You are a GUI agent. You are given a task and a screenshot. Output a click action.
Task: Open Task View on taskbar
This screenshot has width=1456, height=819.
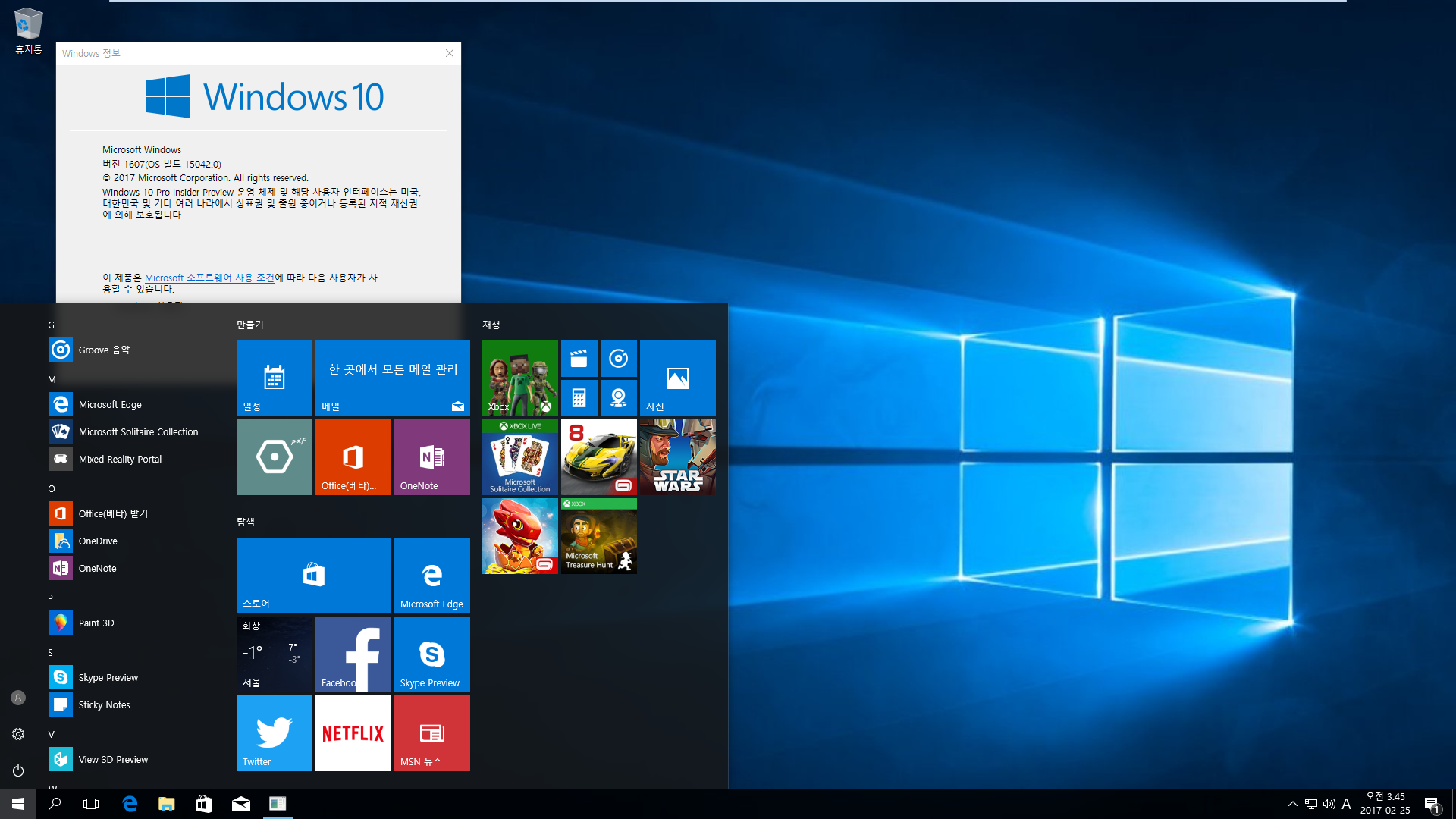91,804
